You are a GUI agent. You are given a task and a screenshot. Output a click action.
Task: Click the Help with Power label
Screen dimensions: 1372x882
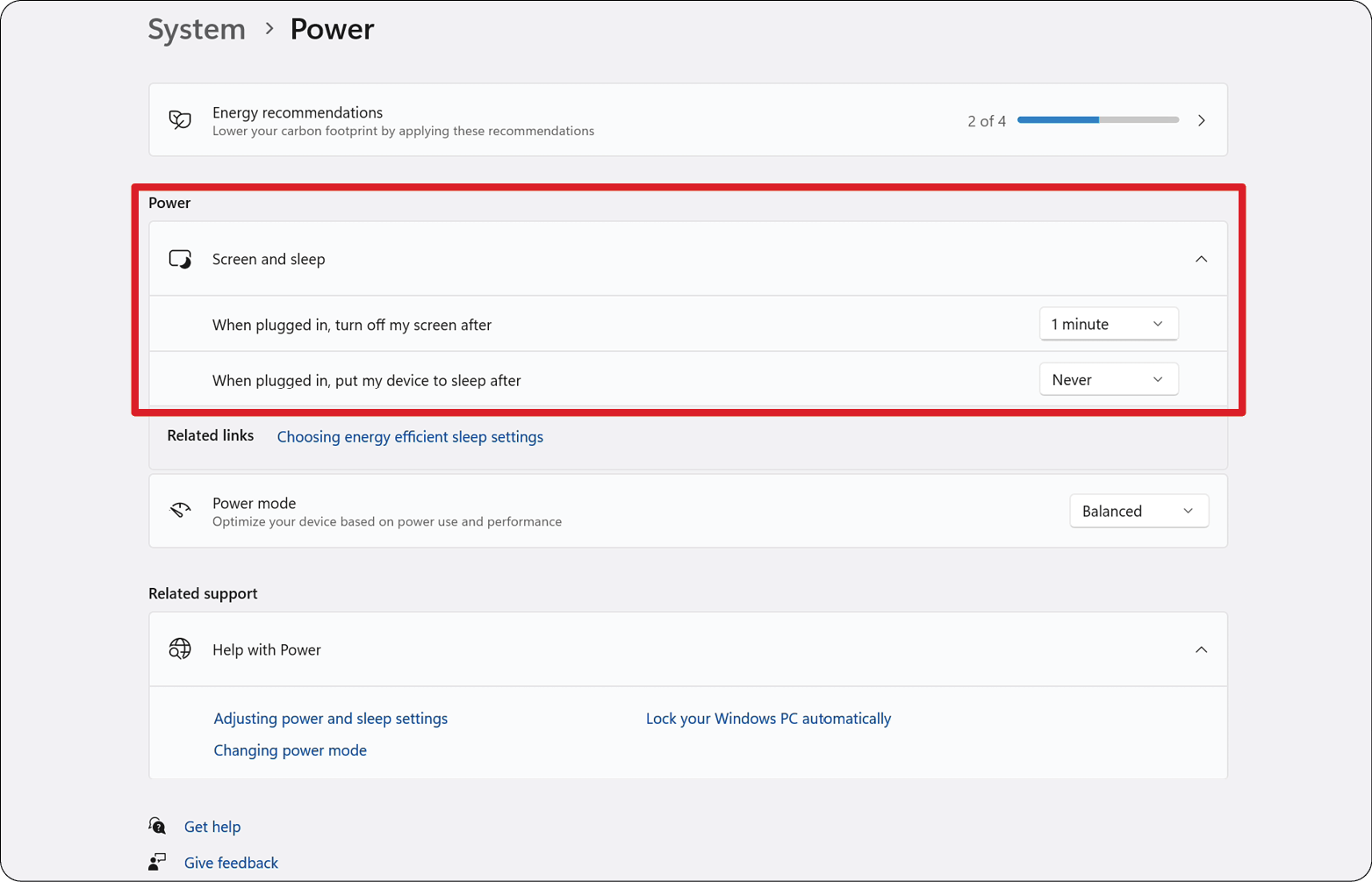point(267,649)
